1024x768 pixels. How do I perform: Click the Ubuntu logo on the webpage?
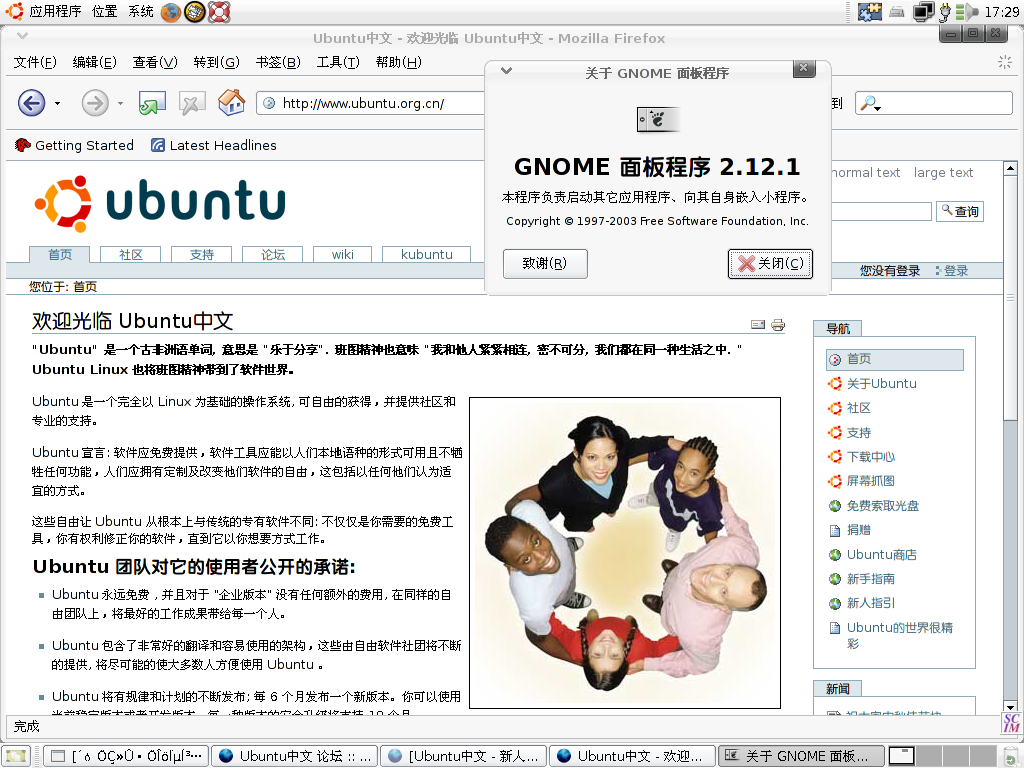click(161, 203)
